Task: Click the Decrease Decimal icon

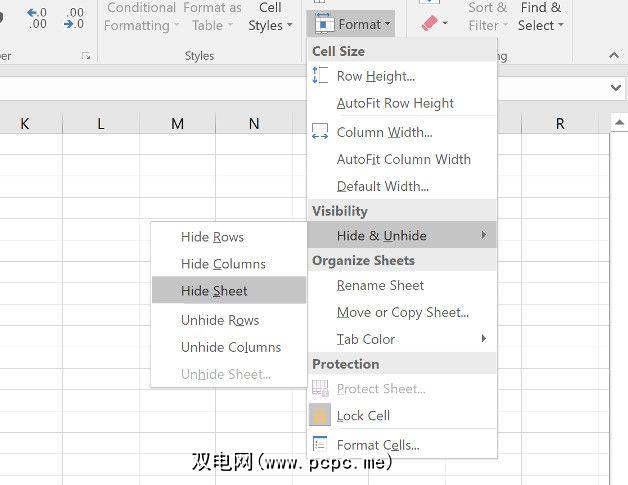Action: tap(74, 17)
